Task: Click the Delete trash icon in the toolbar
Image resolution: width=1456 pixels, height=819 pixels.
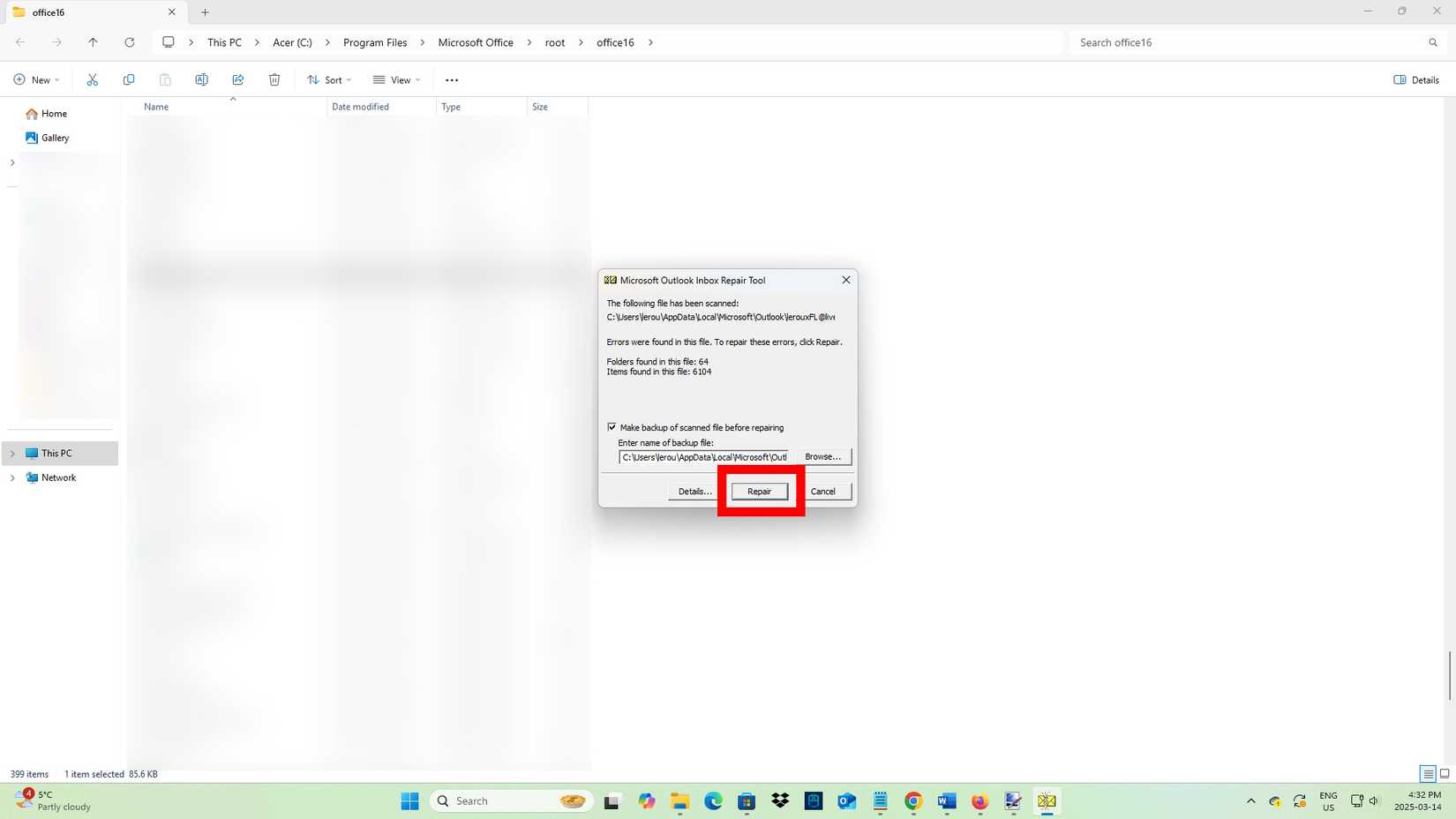Action: coord(274,79)
